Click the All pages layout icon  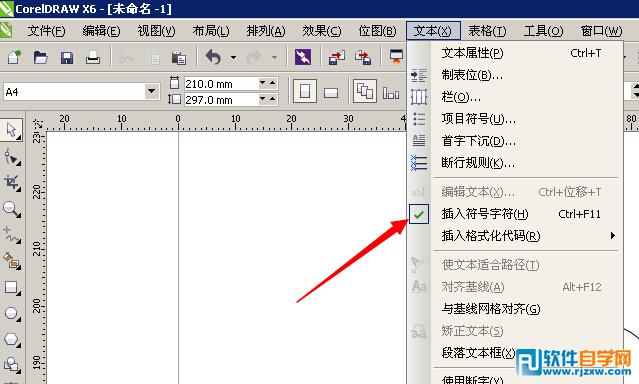pyautogui.click(x=365, y=91)
